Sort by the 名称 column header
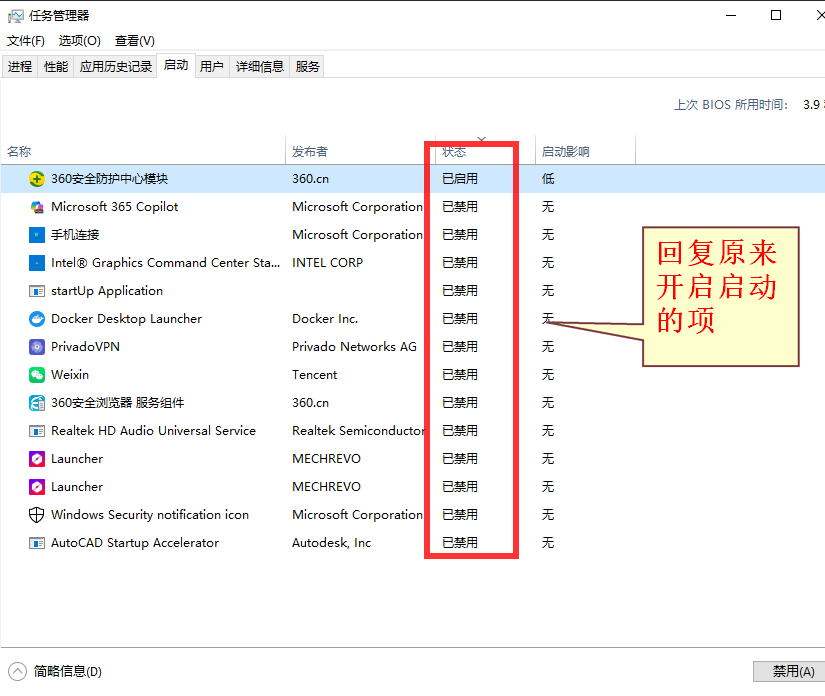825x696 pixels. tap(143, 152)
